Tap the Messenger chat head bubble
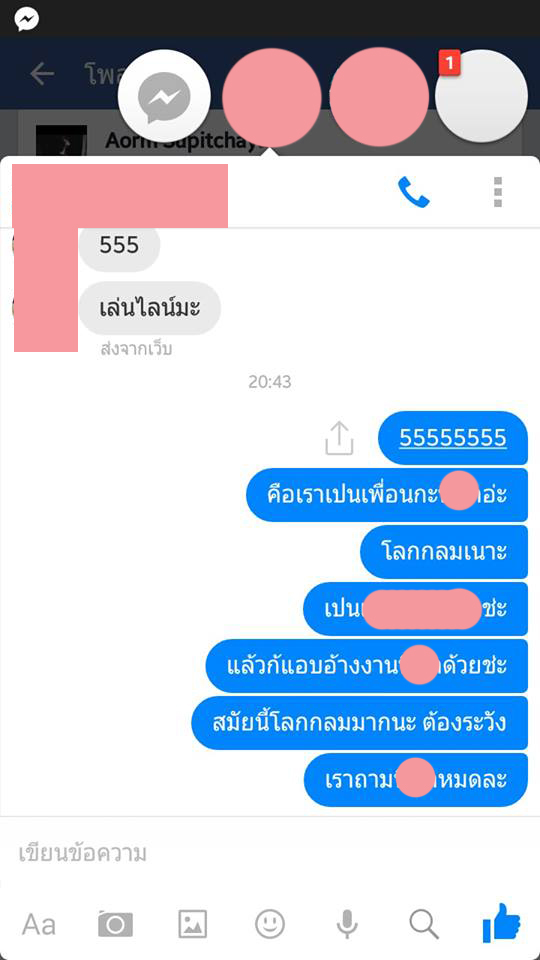540x960 pixels. [164, 97]
